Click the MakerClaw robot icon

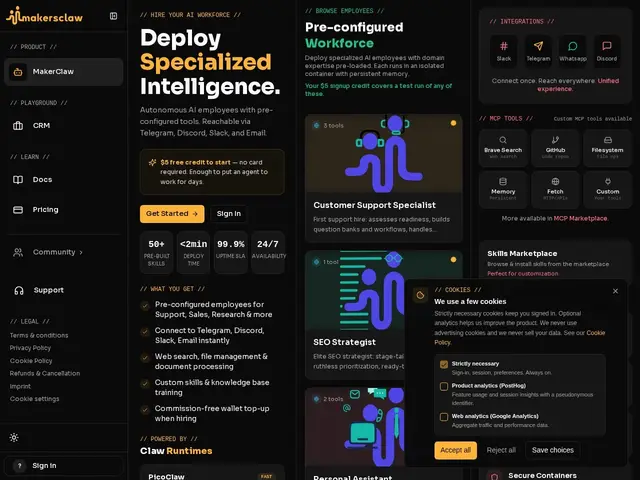18,72
